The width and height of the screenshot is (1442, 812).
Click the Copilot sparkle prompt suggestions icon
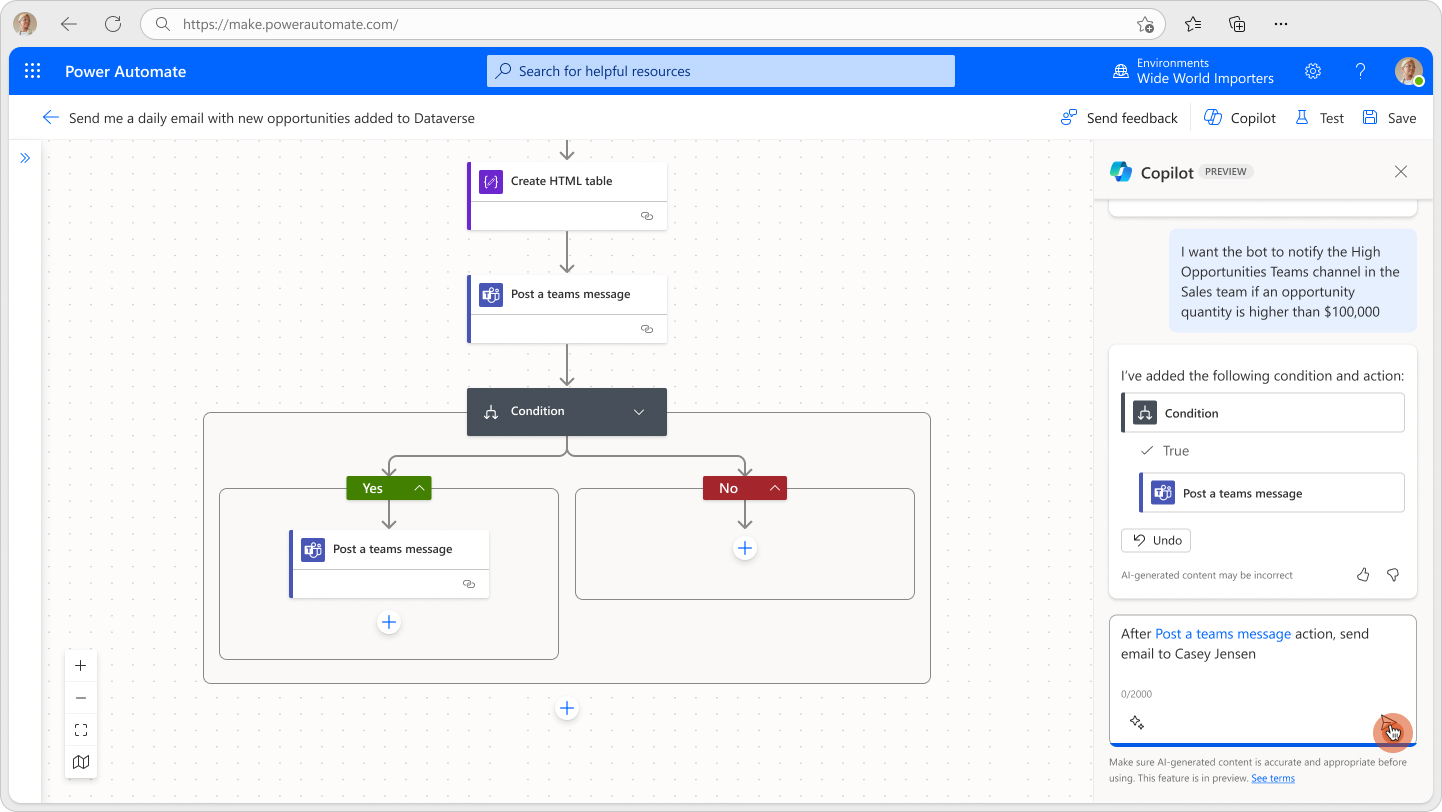coord(1137,722)
